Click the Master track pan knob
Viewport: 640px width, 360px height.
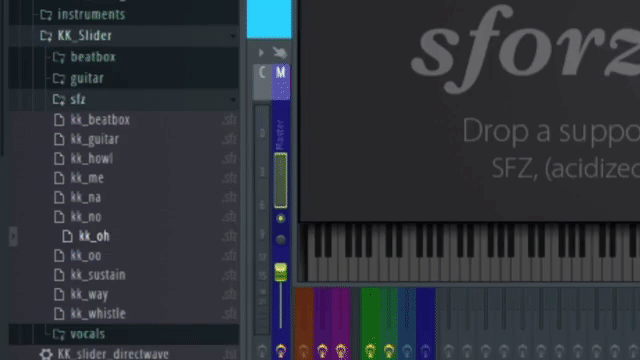pyautogui.click(x=281, y=240)
